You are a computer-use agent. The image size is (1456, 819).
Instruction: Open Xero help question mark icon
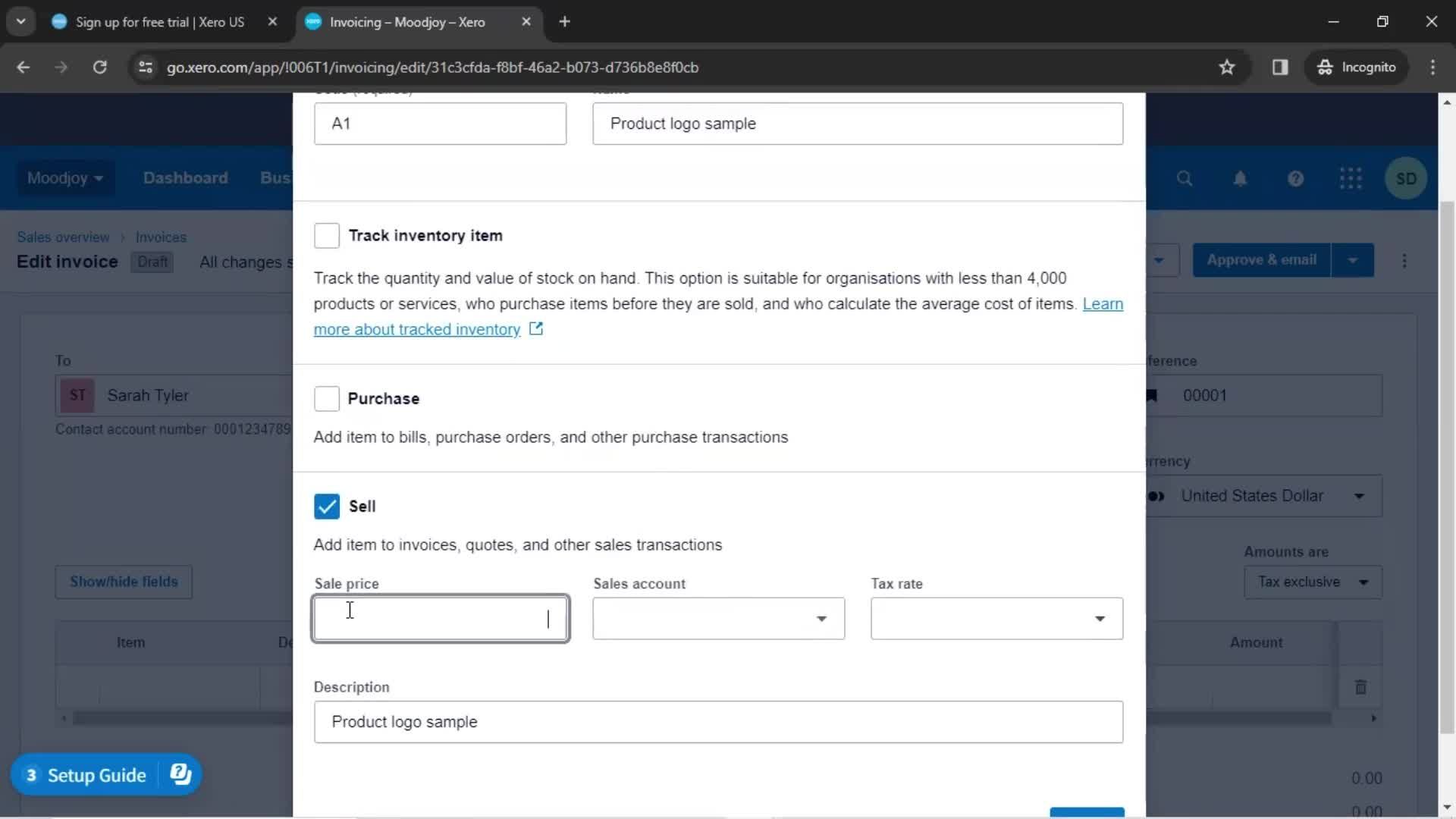1295,178
